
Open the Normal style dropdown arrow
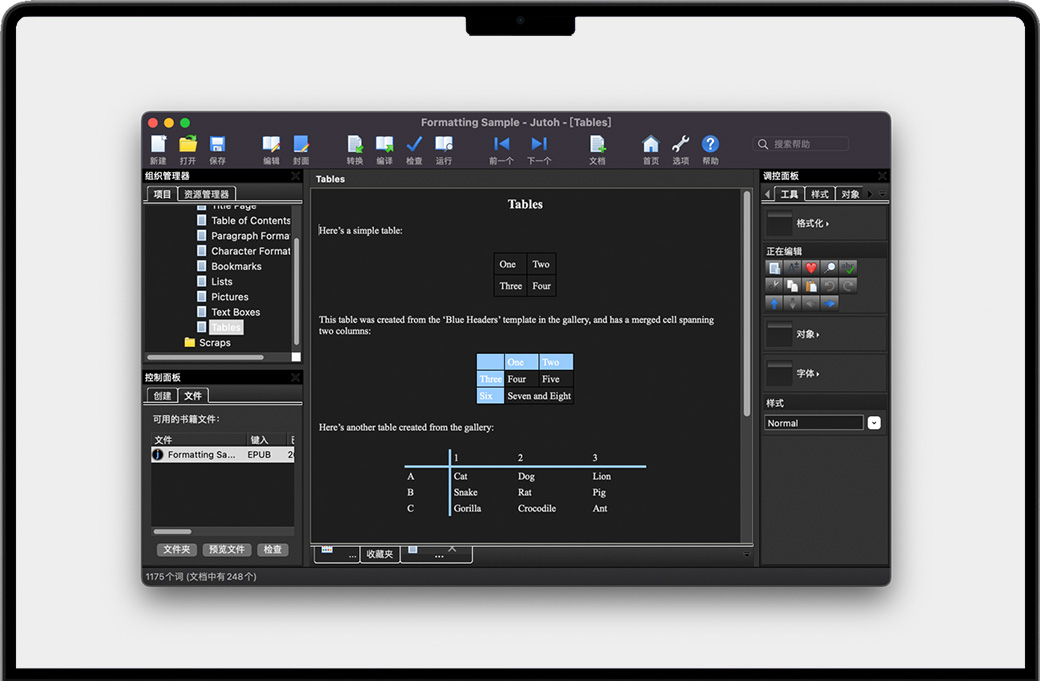pyautogui.click(x=874, y=423)
